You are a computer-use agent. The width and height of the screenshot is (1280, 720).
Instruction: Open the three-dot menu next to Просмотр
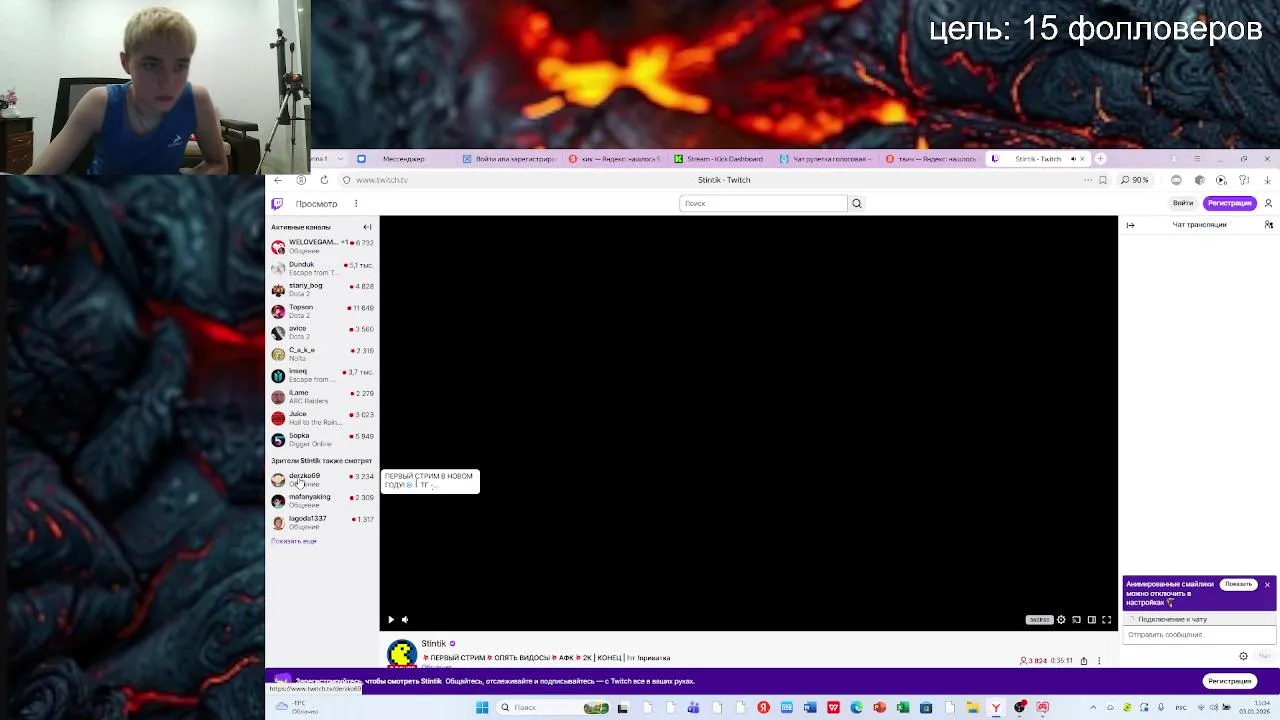[x=355, y=204]
